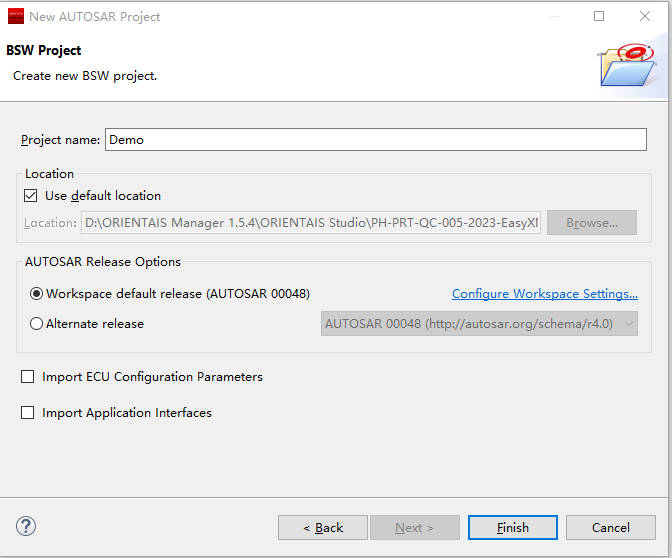Go back with the Back button

point(323,527)
